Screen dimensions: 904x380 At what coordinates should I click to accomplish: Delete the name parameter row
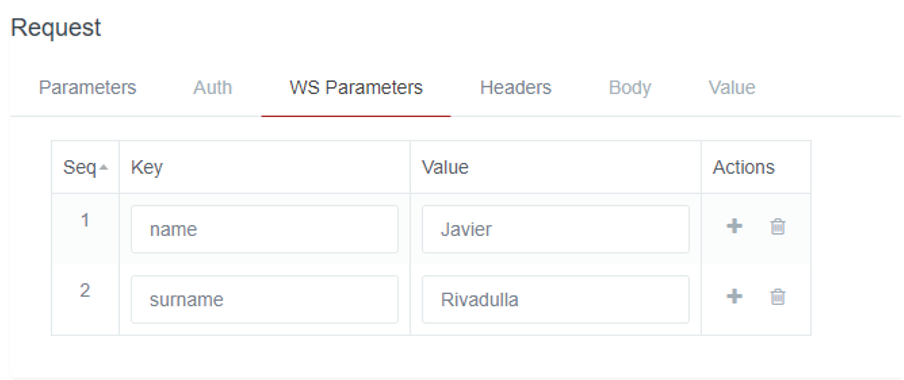[x=778, y=227]
